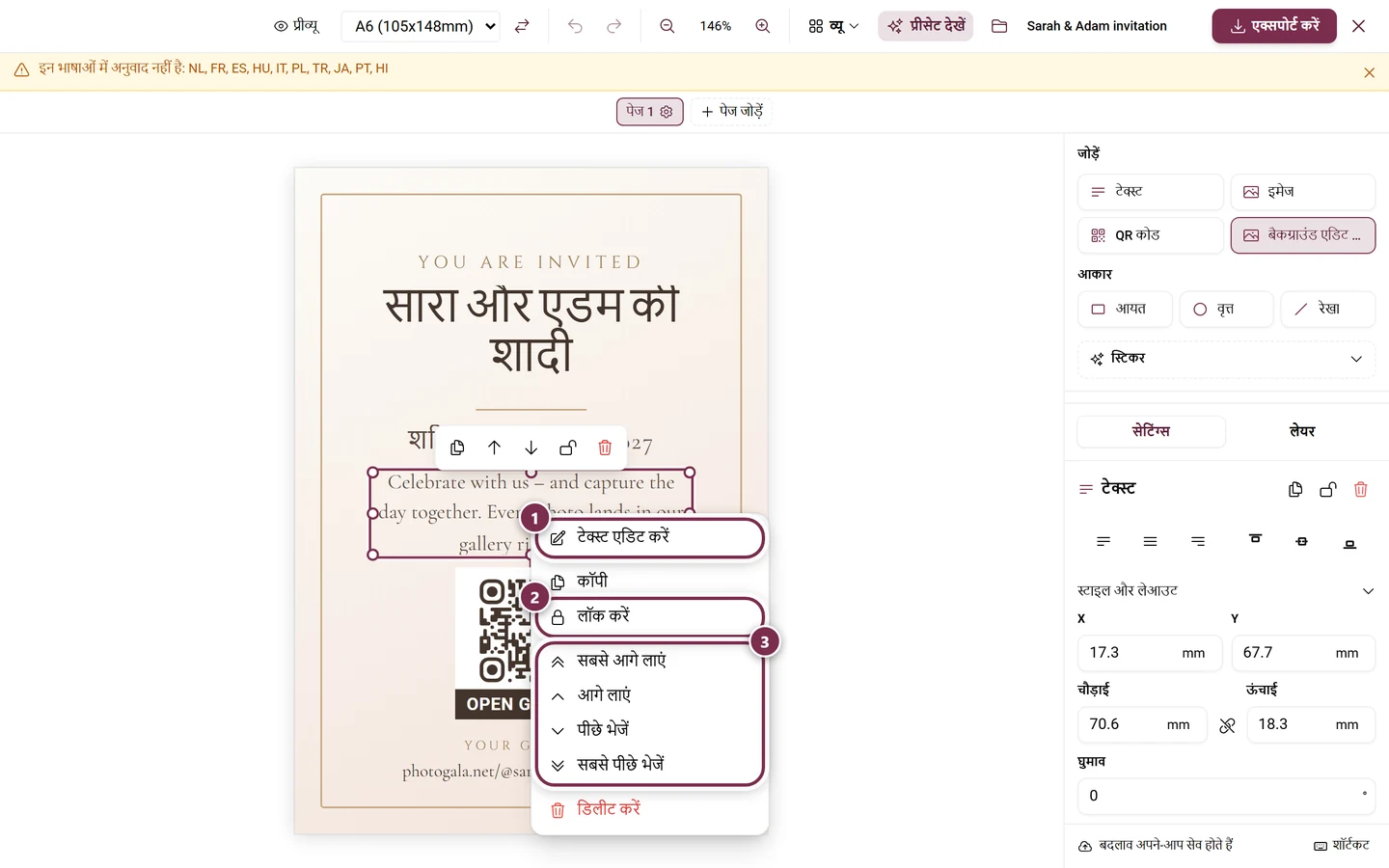
Task: Align text block to the bottom
Action: pos(1349,544)
